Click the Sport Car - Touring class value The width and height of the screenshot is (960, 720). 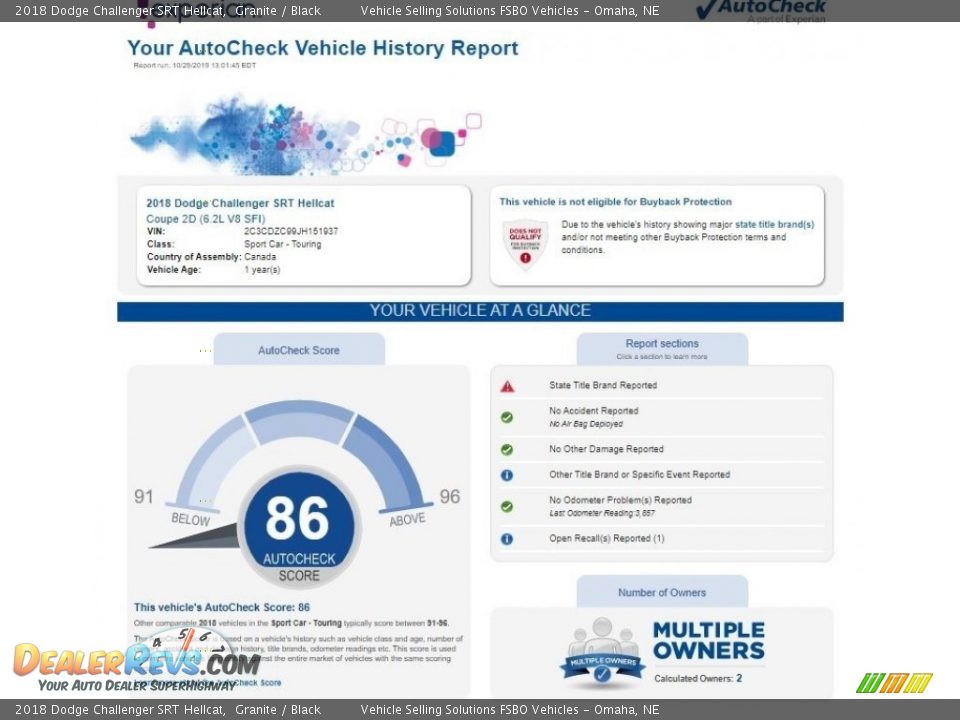pyautogui.click(x=282, y=244)
